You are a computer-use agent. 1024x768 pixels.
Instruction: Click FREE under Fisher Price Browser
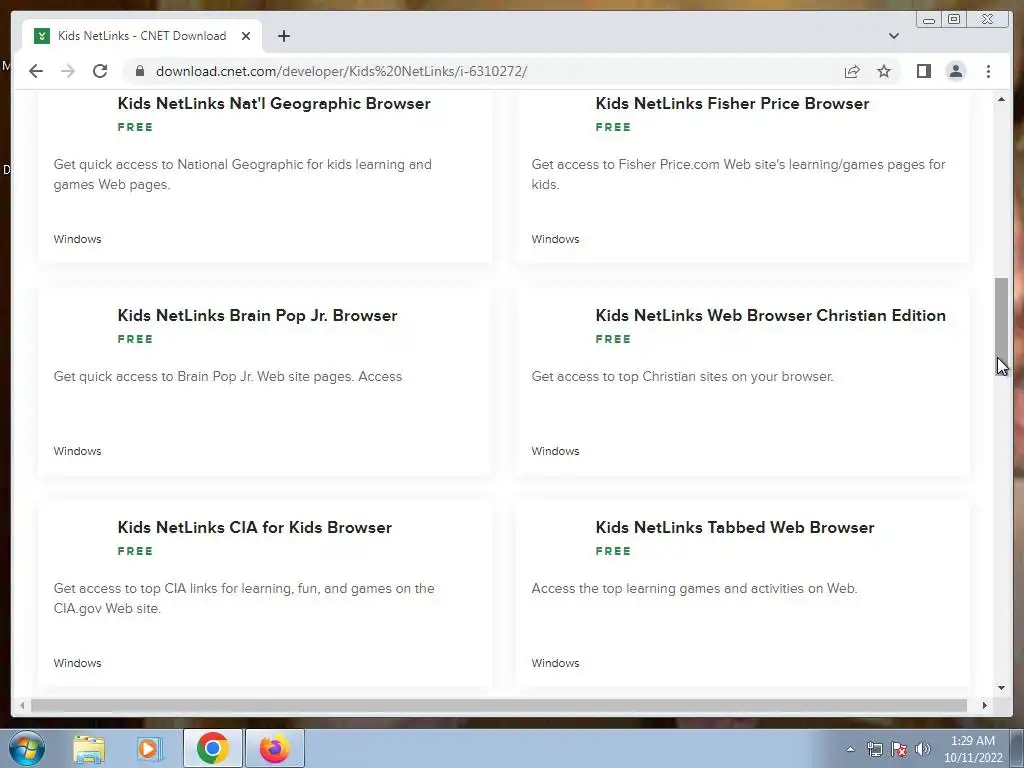point(613,127)
